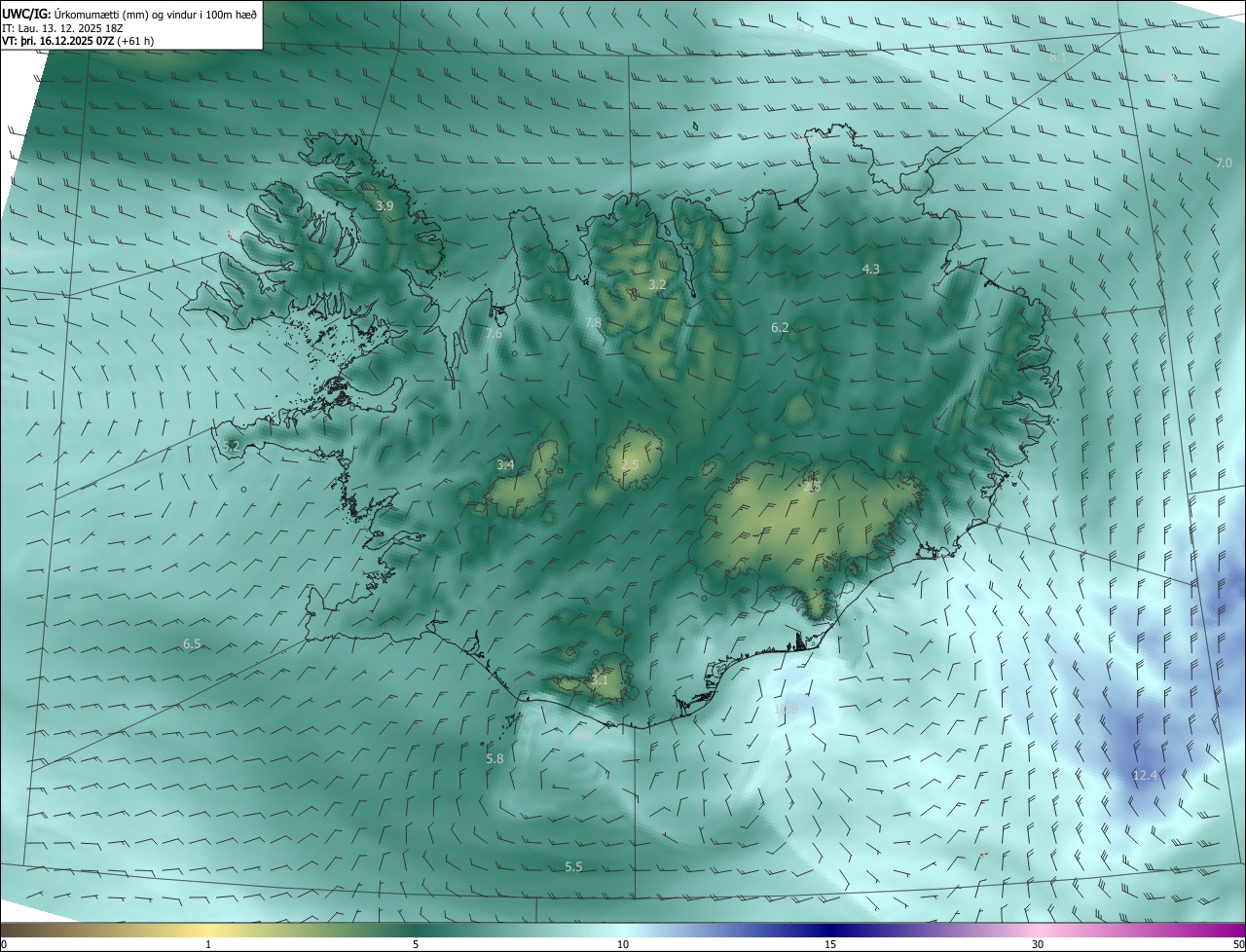Click the 5.8 value label
This screenshot has width=1246, height=952.
[495, 759]
